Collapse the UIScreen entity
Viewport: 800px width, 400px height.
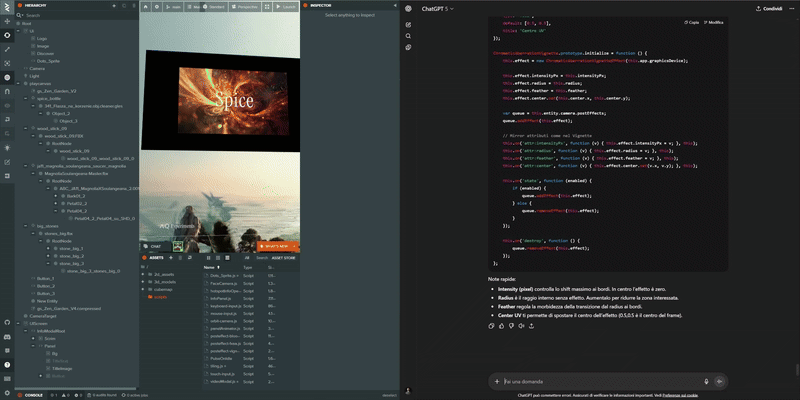coord(18,323)
